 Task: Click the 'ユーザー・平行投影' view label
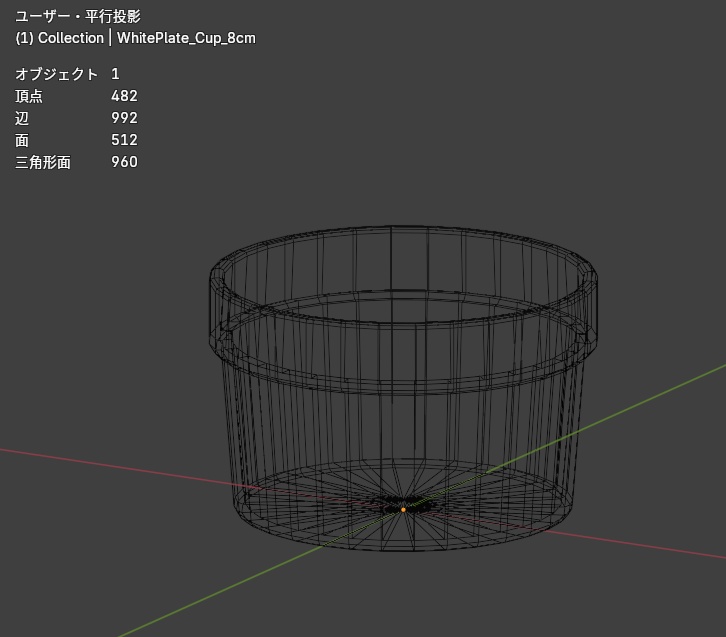78,17
